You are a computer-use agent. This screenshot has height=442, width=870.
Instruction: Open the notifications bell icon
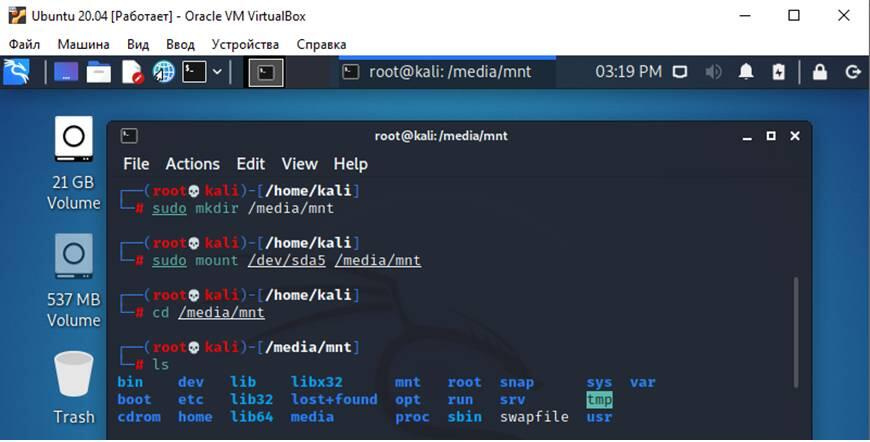(x=746, y=72)
